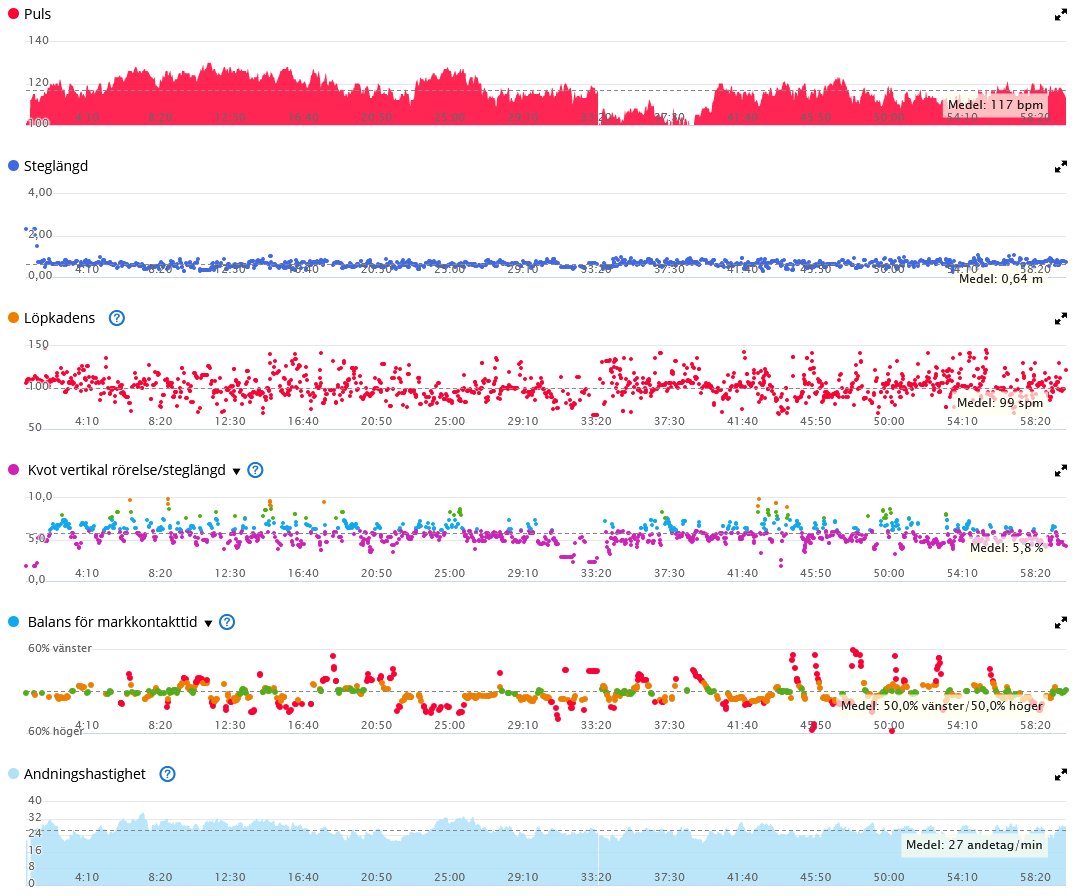The image size is (1081, 896).
Task: Click 16:40 on the Balans time axis
Action: click(x=303, y=725)
